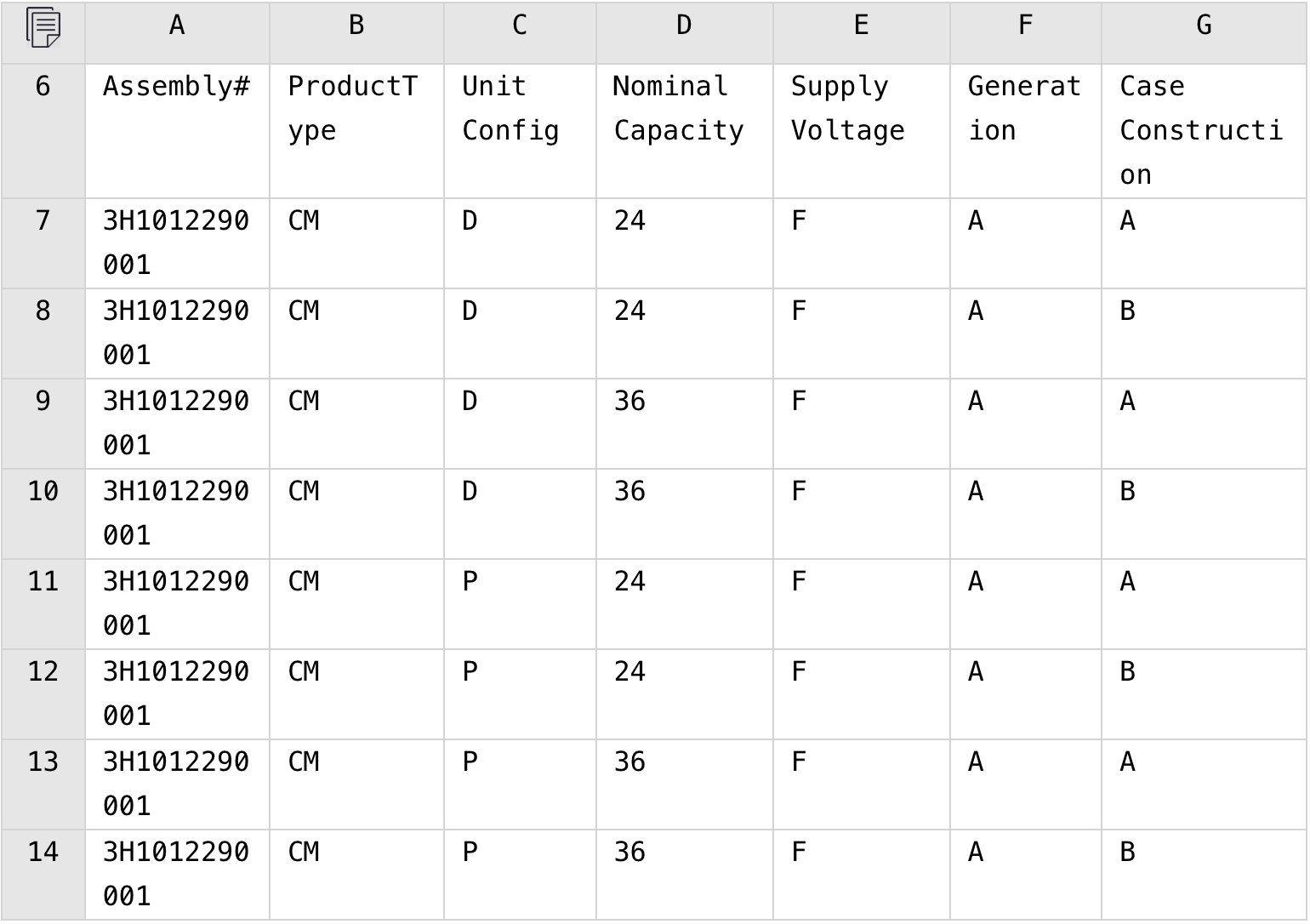Select column A header
This screenshot has width=1310, height=924.
[177, 27]
